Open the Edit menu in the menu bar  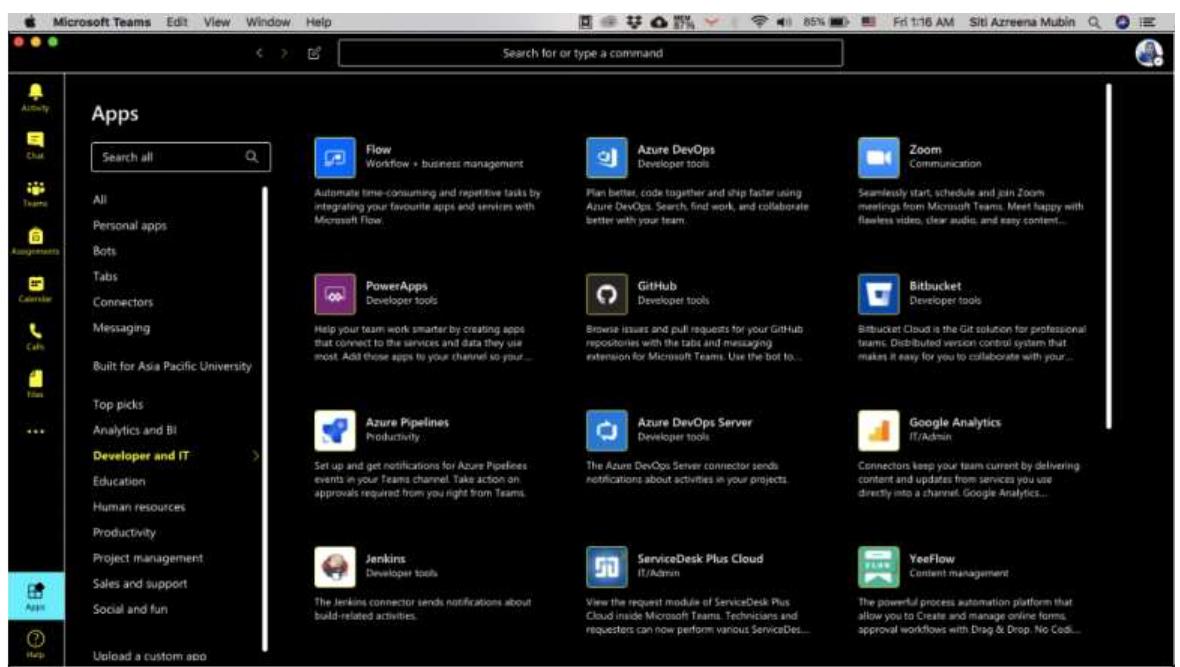click(x=177, y=22)
